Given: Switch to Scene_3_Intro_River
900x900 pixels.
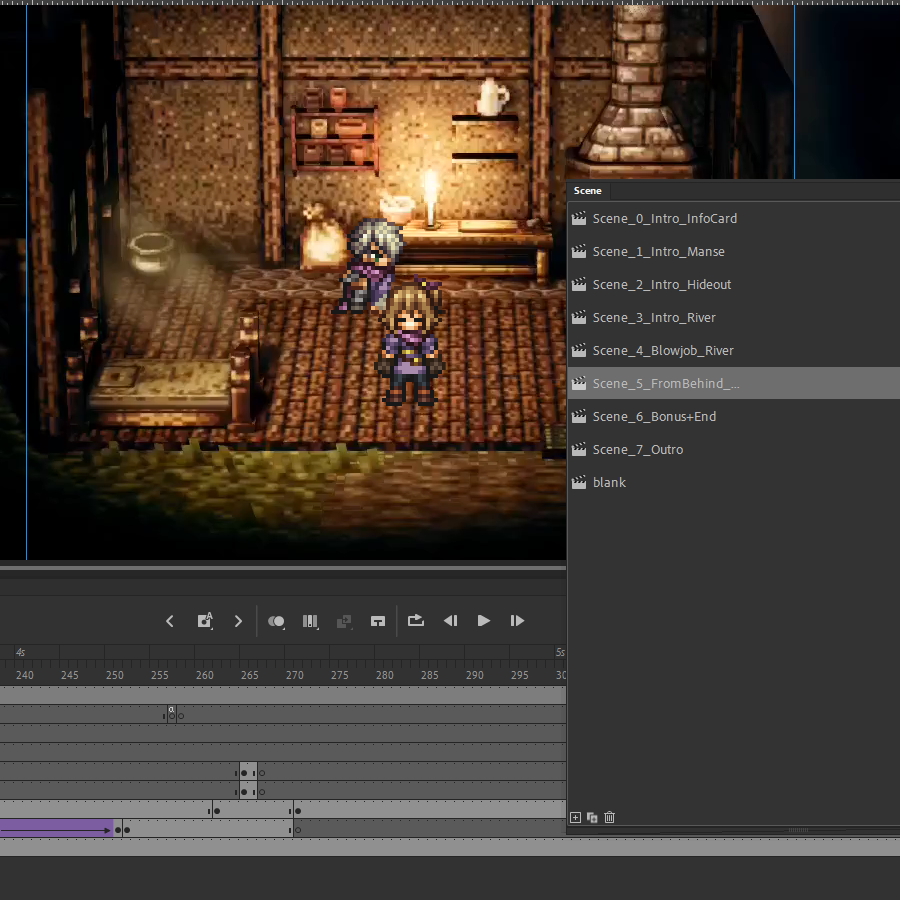Looking at the screenshot, I should click(734, 317).
